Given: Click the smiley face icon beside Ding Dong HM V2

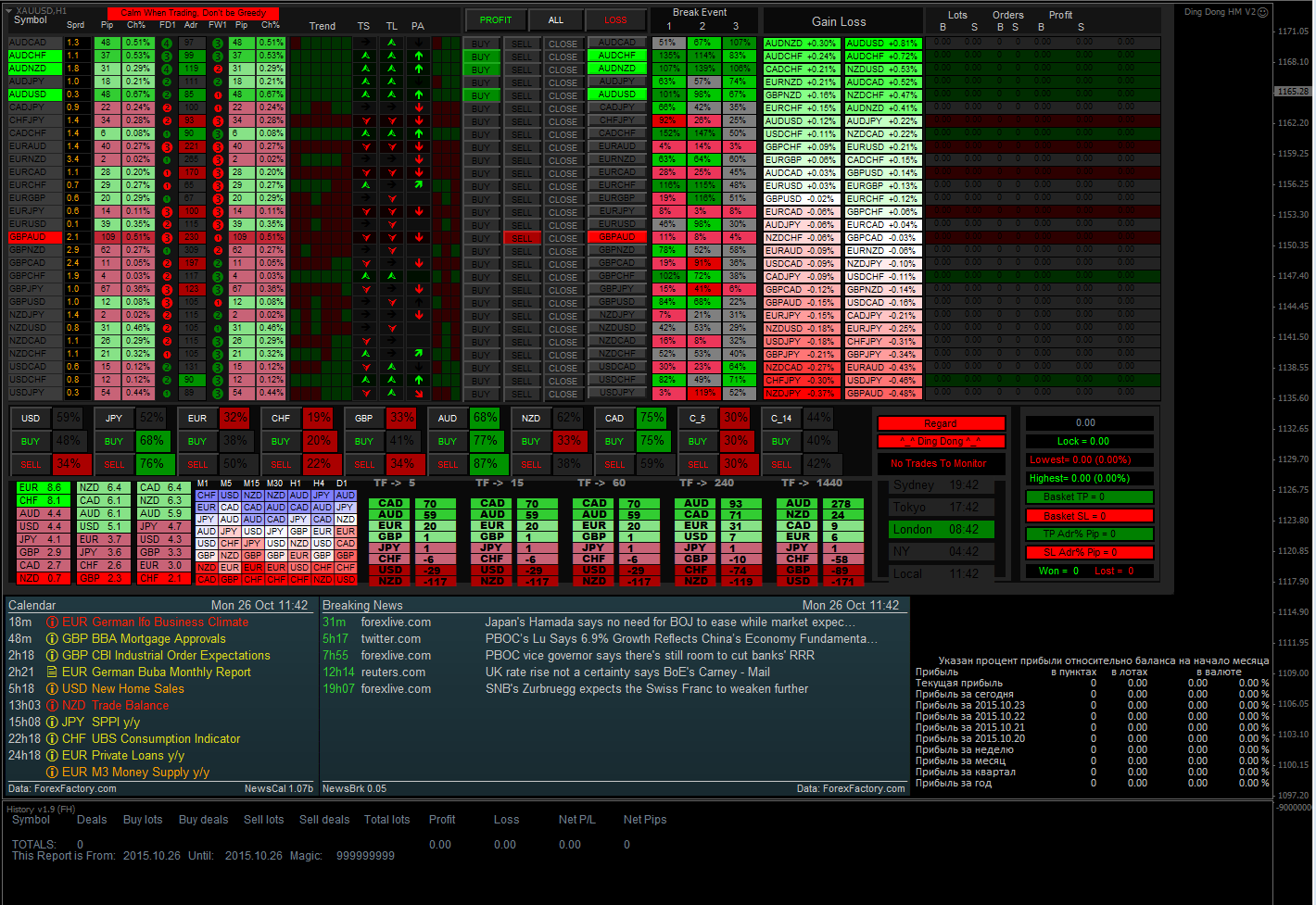Looking at the screenshot, I should click(1262, 12).
